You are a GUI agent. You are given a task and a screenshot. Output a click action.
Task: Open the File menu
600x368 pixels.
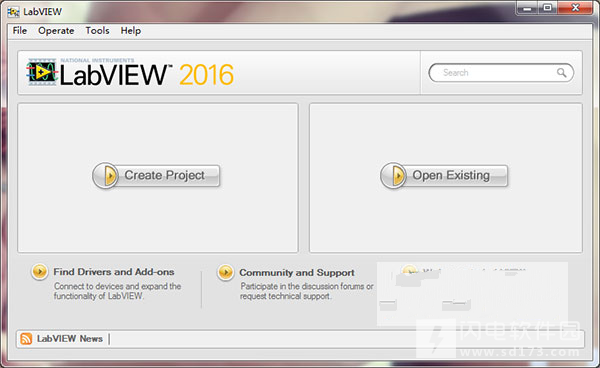point(20,31)
